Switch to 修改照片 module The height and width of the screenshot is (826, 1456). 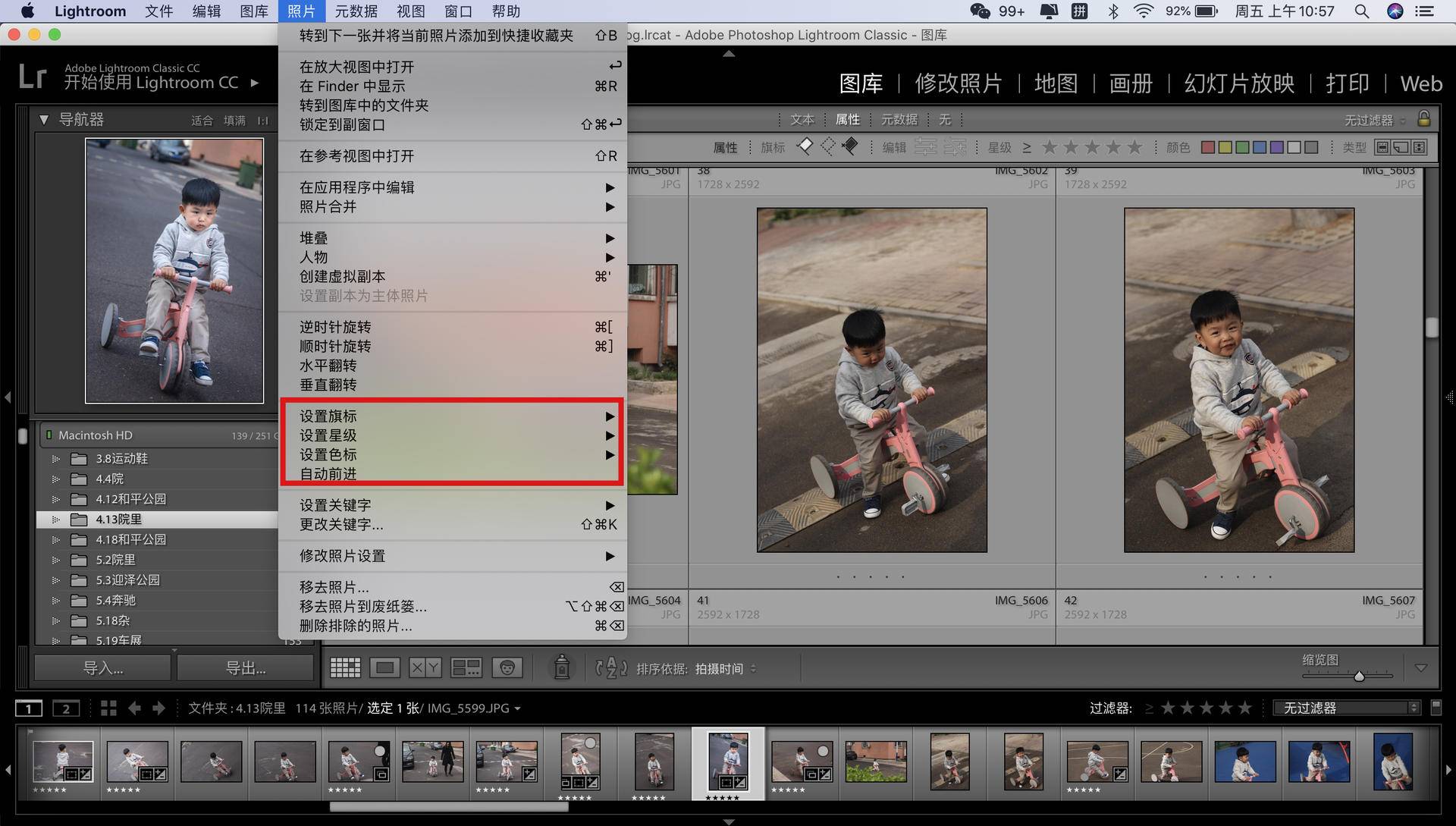[x=959, y=83]
